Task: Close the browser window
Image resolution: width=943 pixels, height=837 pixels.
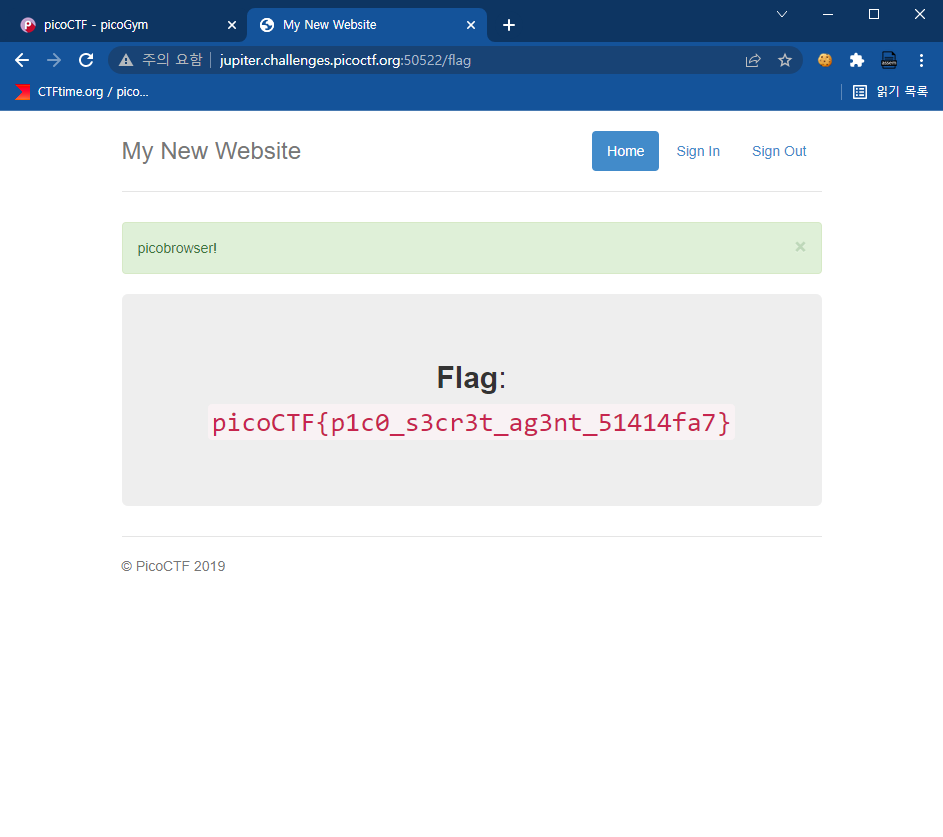Action: click(x=920, y=14)
